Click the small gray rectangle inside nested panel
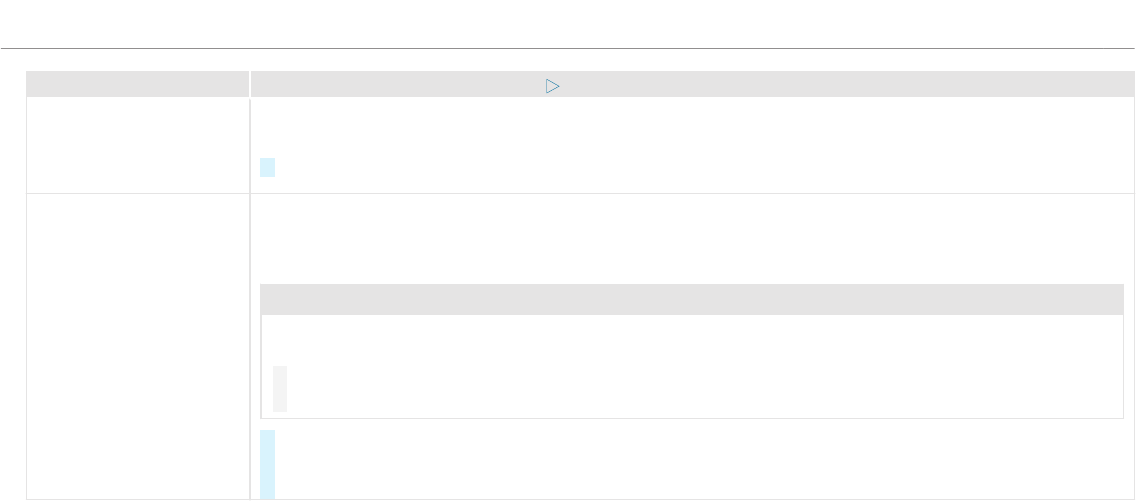This screenshot has height=501, width=1136. click(x=280, y=389)
